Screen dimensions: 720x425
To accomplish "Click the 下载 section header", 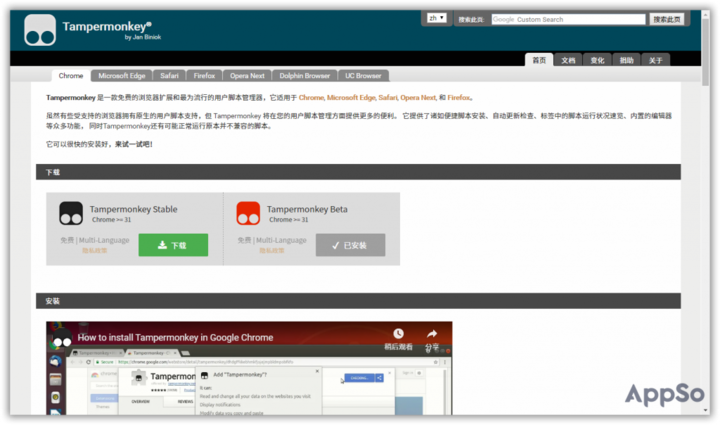I will (x=358, y=172).
